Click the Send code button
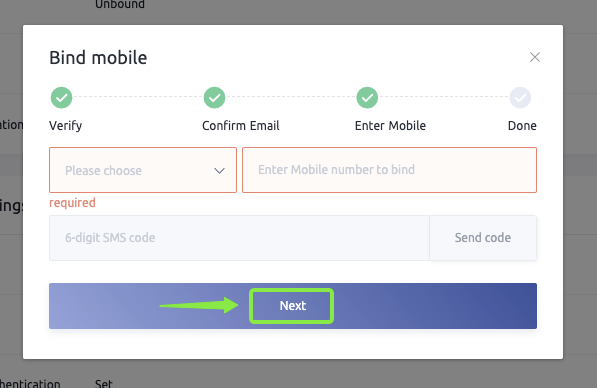This screenshot has width=597, height=388. 483,238
